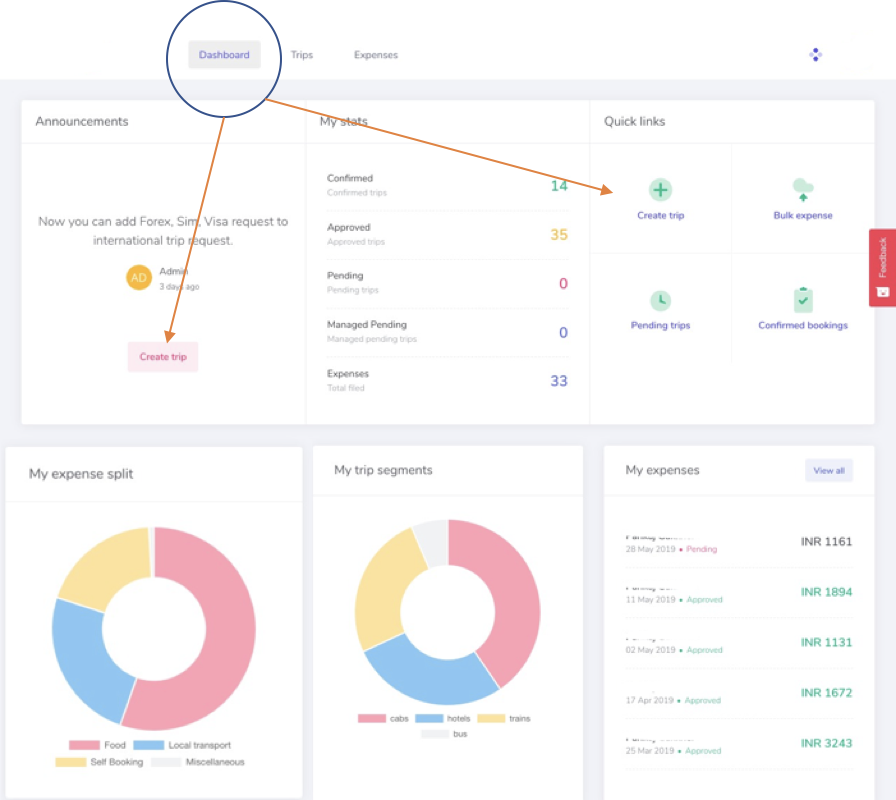Click the Local transport legend swatch
Image resolution: width=896 pixels, height=800 pixels.
[149, 745]
